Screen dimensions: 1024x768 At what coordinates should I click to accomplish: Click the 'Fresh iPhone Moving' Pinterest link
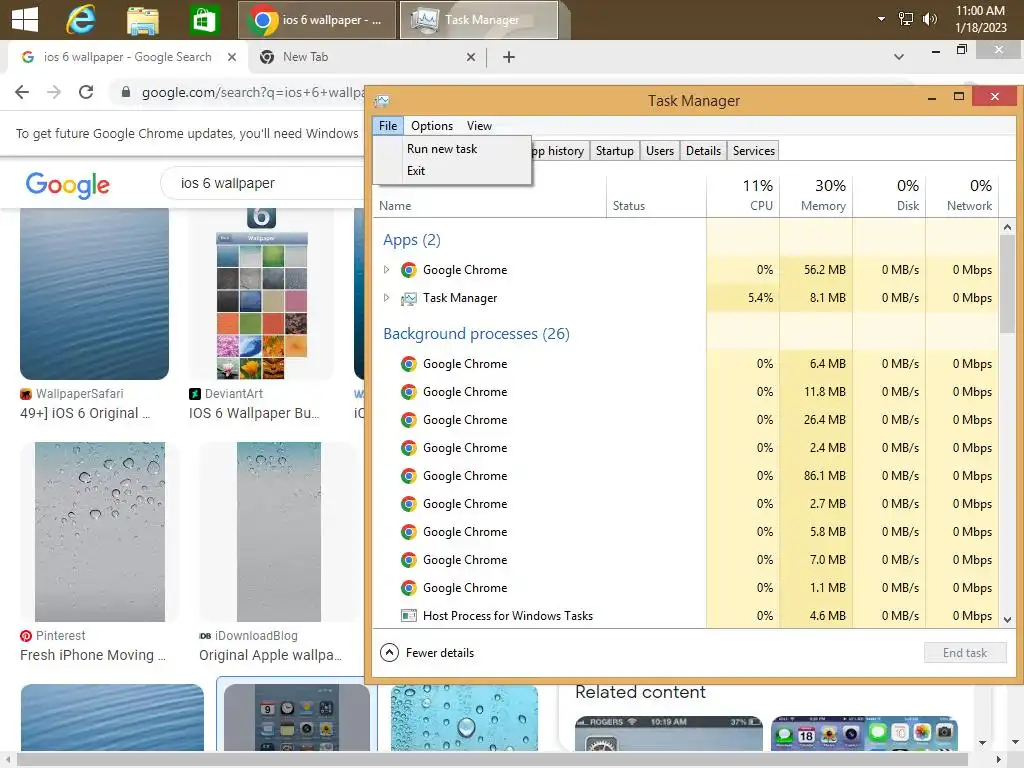(x=93, y=655)
